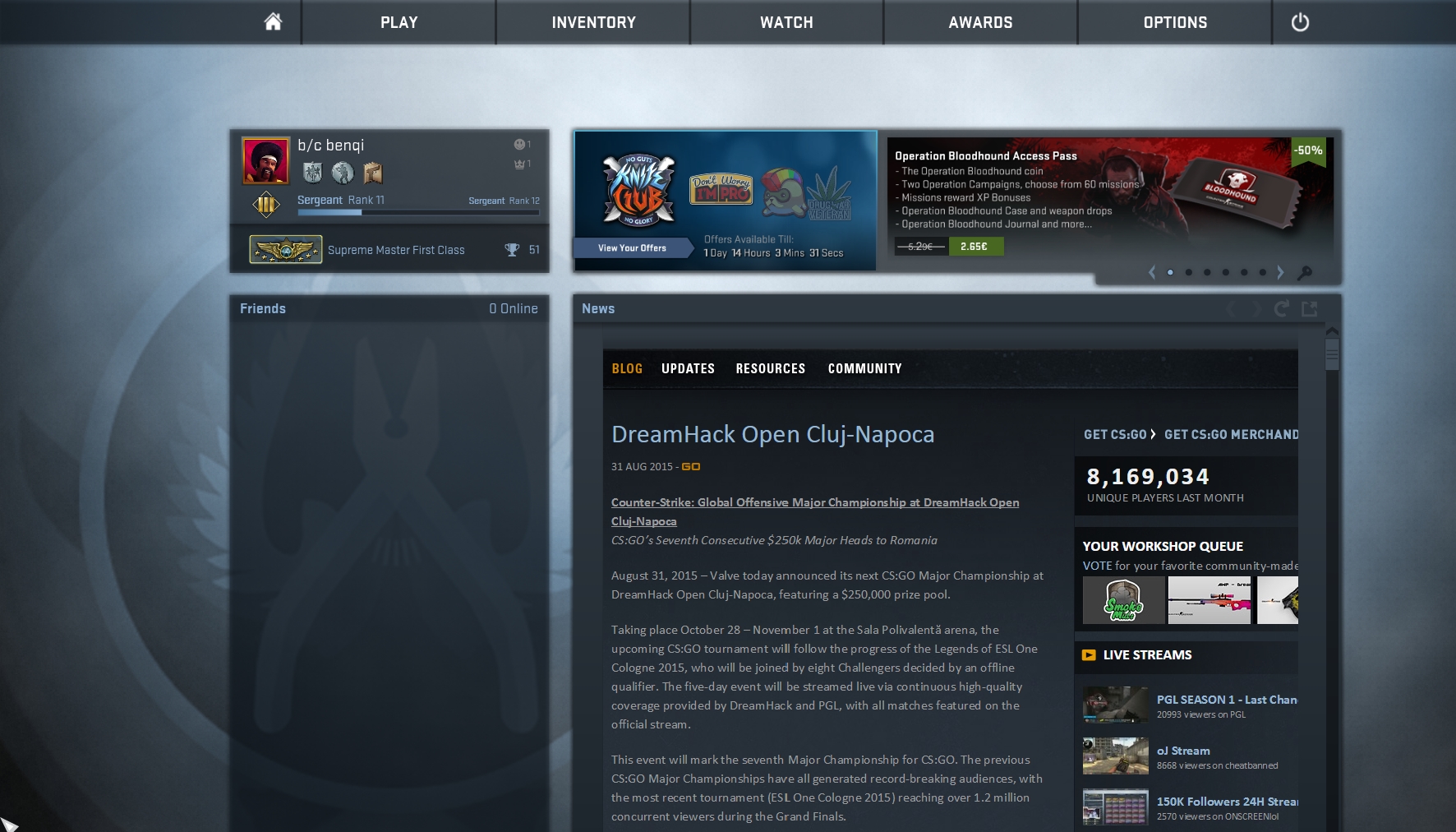Click news scrollbar up arrow
The height and width of the screenshot is (832, 1456).
point(1332,330)
